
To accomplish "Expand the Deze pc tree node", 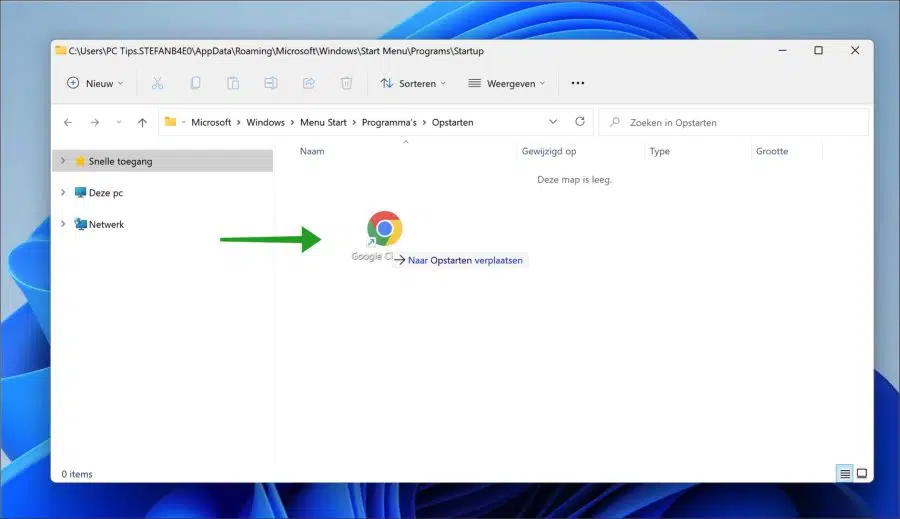I will 63,192.
